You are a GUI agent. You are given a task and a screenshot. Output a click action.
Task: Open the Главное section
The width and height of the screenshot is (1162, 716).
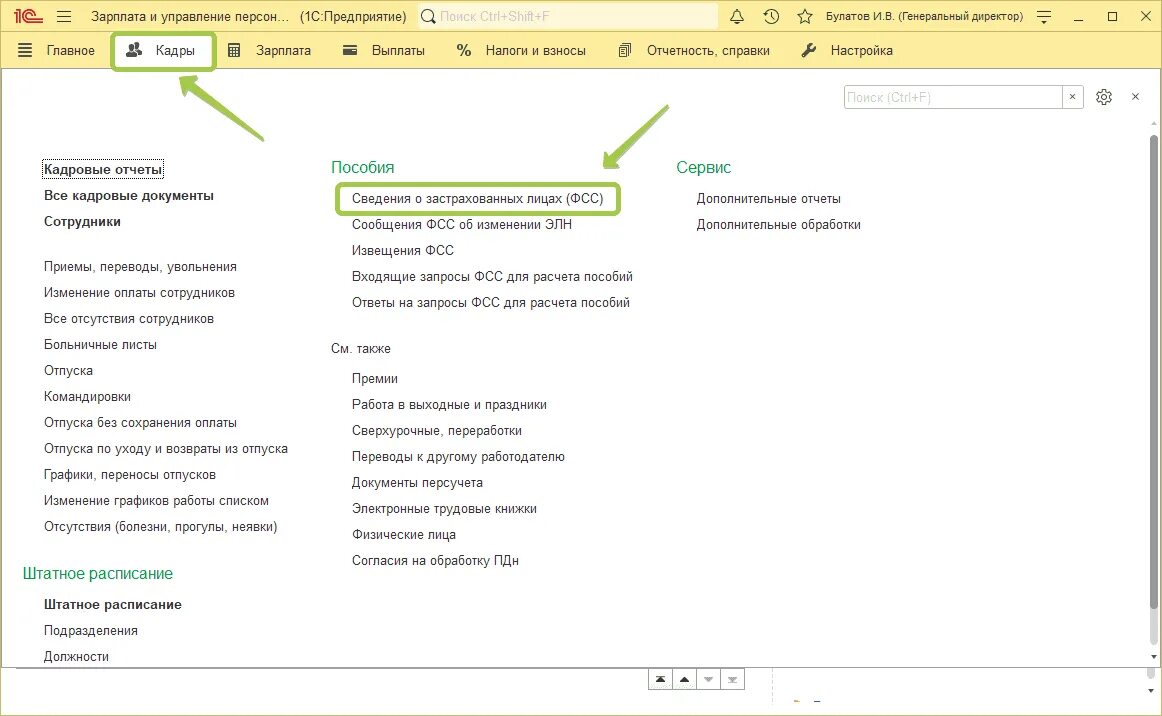click(70, 50)
